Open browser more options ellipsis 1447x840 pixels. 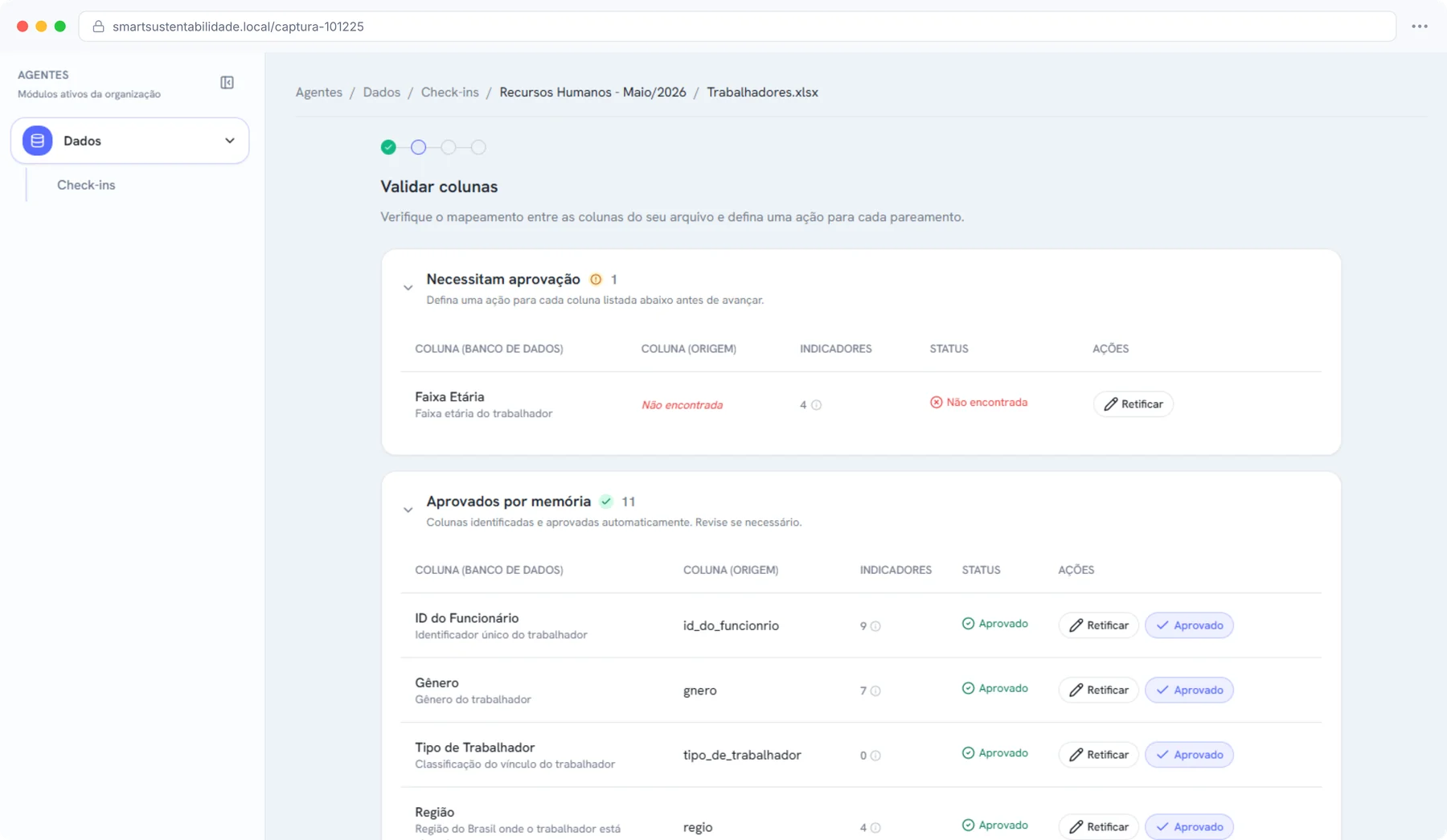pos(1420,27)
